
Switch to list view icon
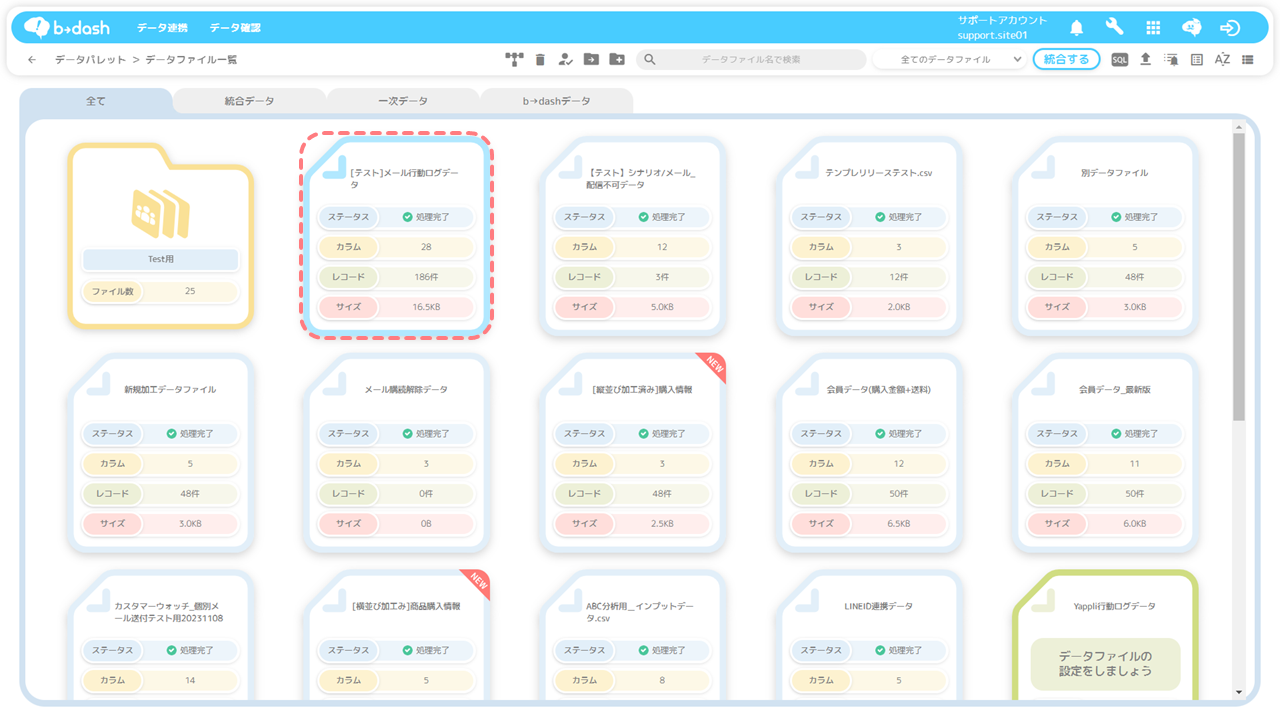[x=1248, y=60]
